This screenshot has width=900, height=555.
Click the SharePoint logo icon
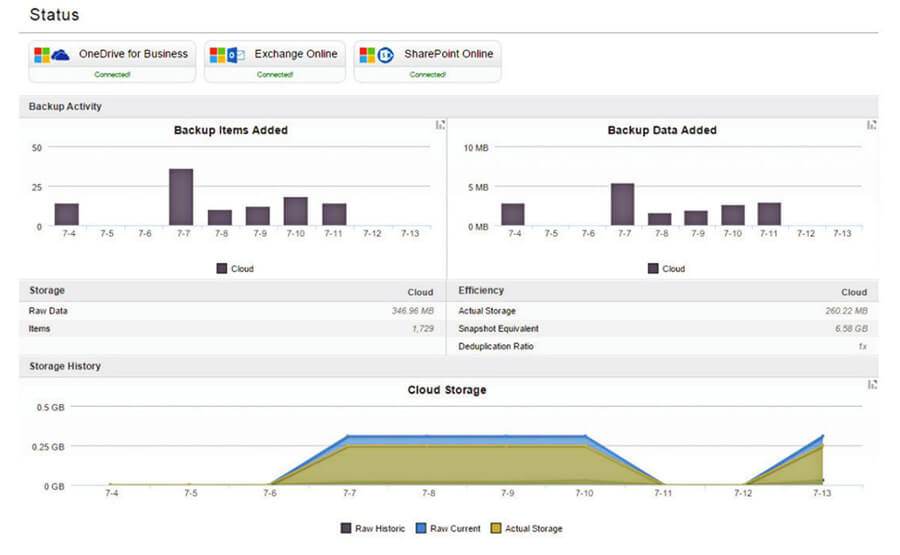(x=386, y=55)
